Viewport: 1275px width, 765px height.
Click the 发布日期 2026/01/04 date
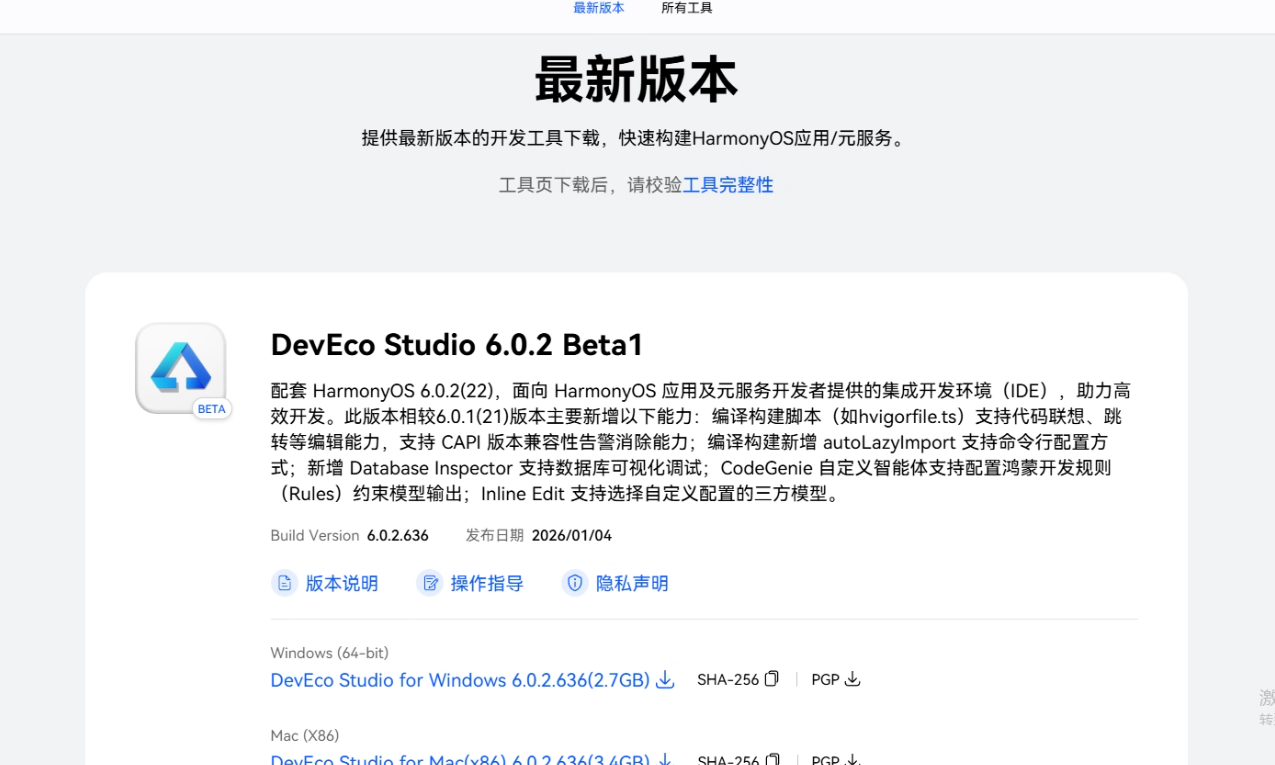[572, 536]
